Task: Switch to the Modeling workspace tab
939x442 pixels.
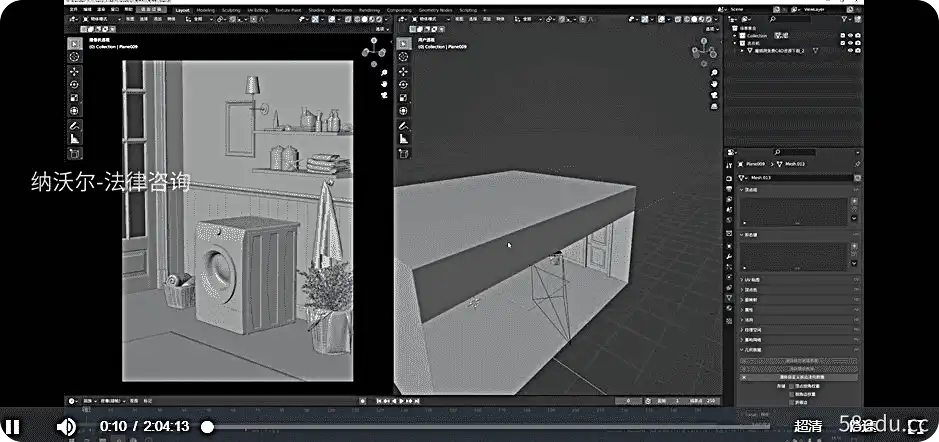Action: coord(205,10)
